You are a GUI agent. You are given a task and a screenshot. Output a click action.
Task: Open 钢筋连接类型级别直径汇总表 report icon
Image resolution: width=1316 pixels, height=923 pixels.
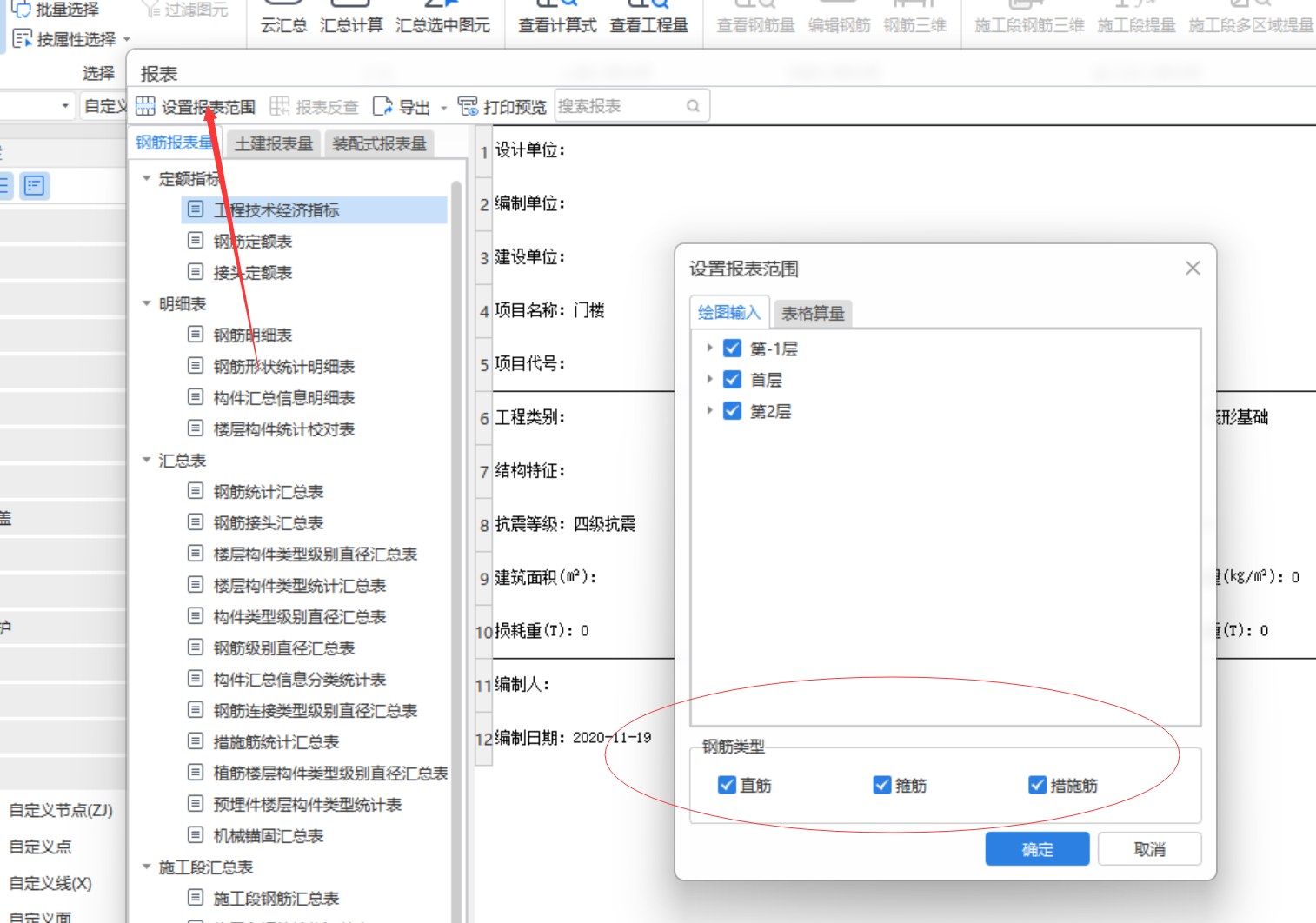[x=196, y=709]
